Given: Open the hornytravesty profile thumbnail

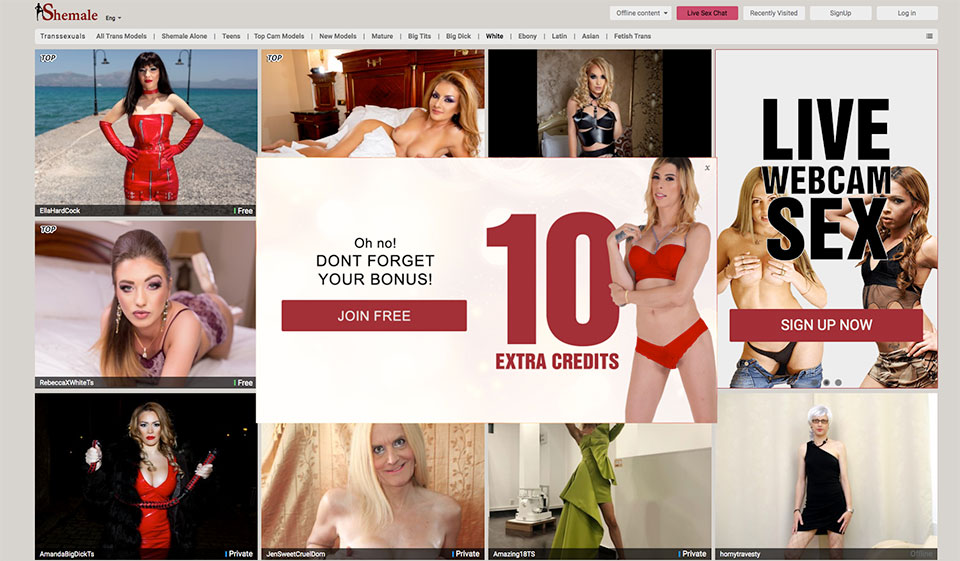Looking at the screenshot, I should tap(826, 475).
